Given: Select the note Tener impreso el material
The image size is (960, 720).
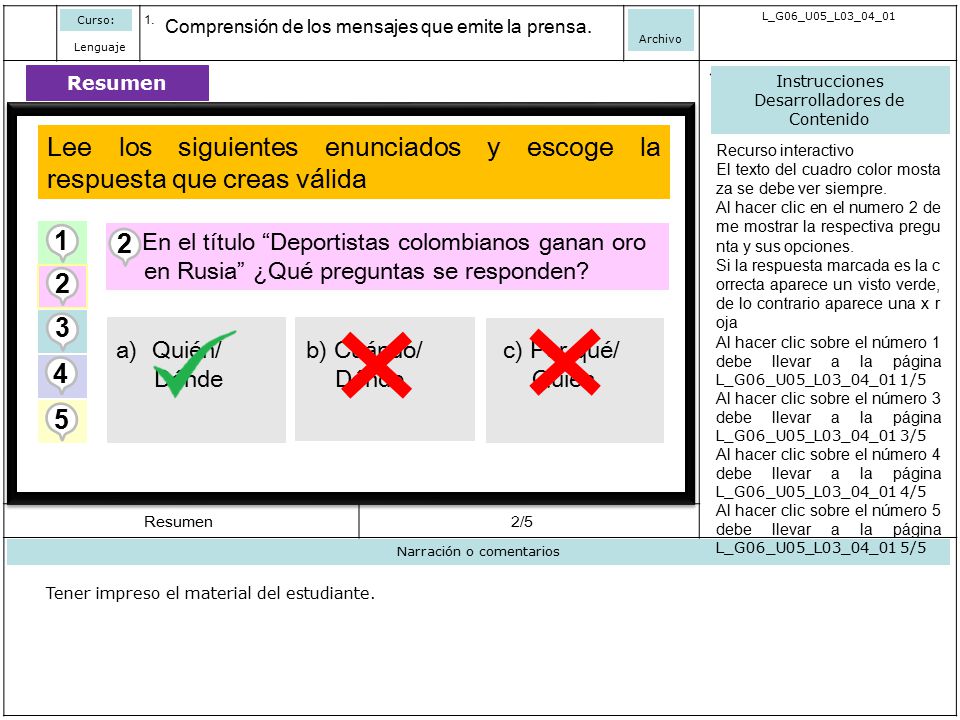Looking at the screenshot, I should tap(210, 593).
